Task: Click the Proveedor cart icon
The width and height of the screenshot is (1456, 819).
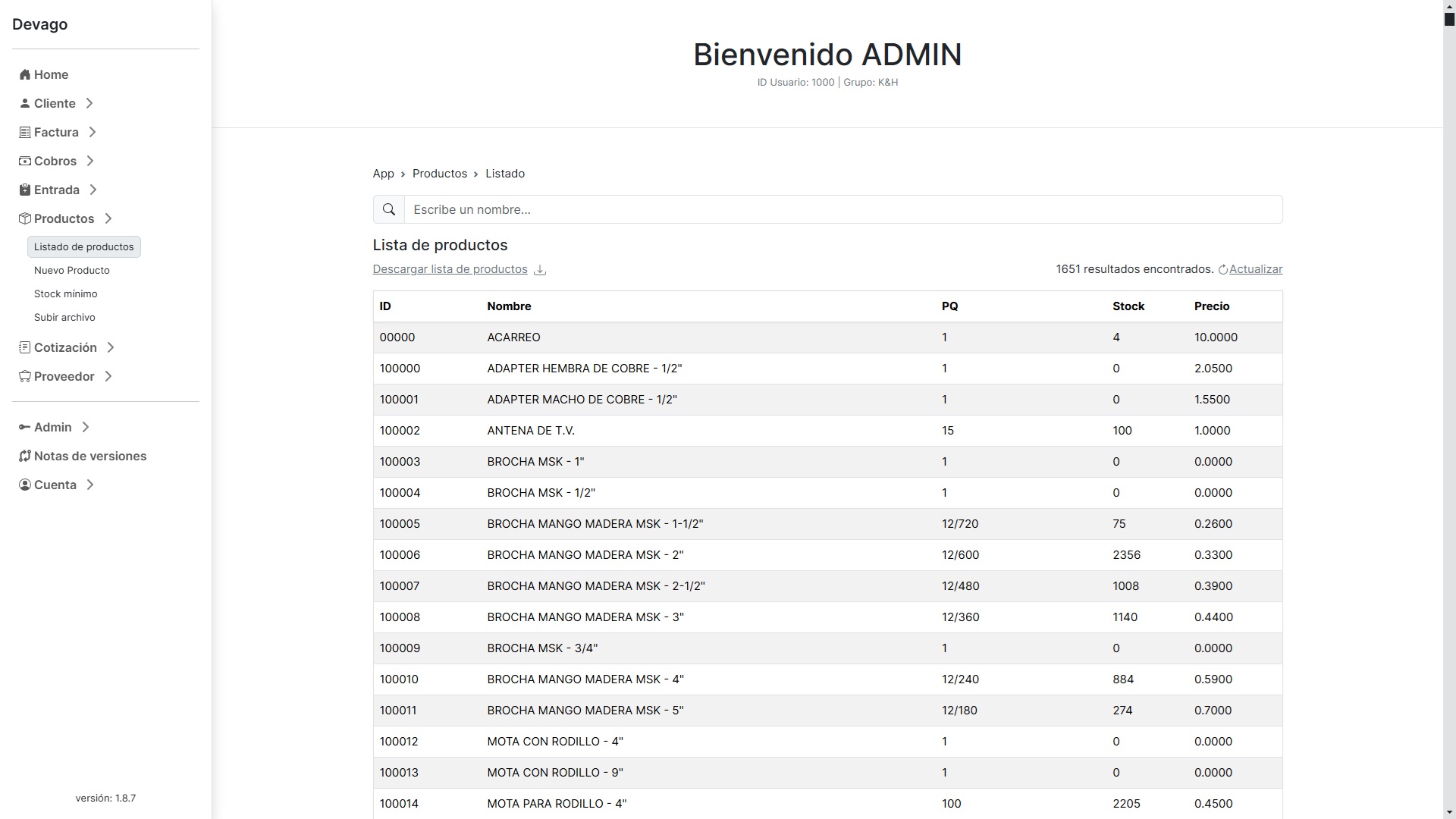Action: point(25,376)
